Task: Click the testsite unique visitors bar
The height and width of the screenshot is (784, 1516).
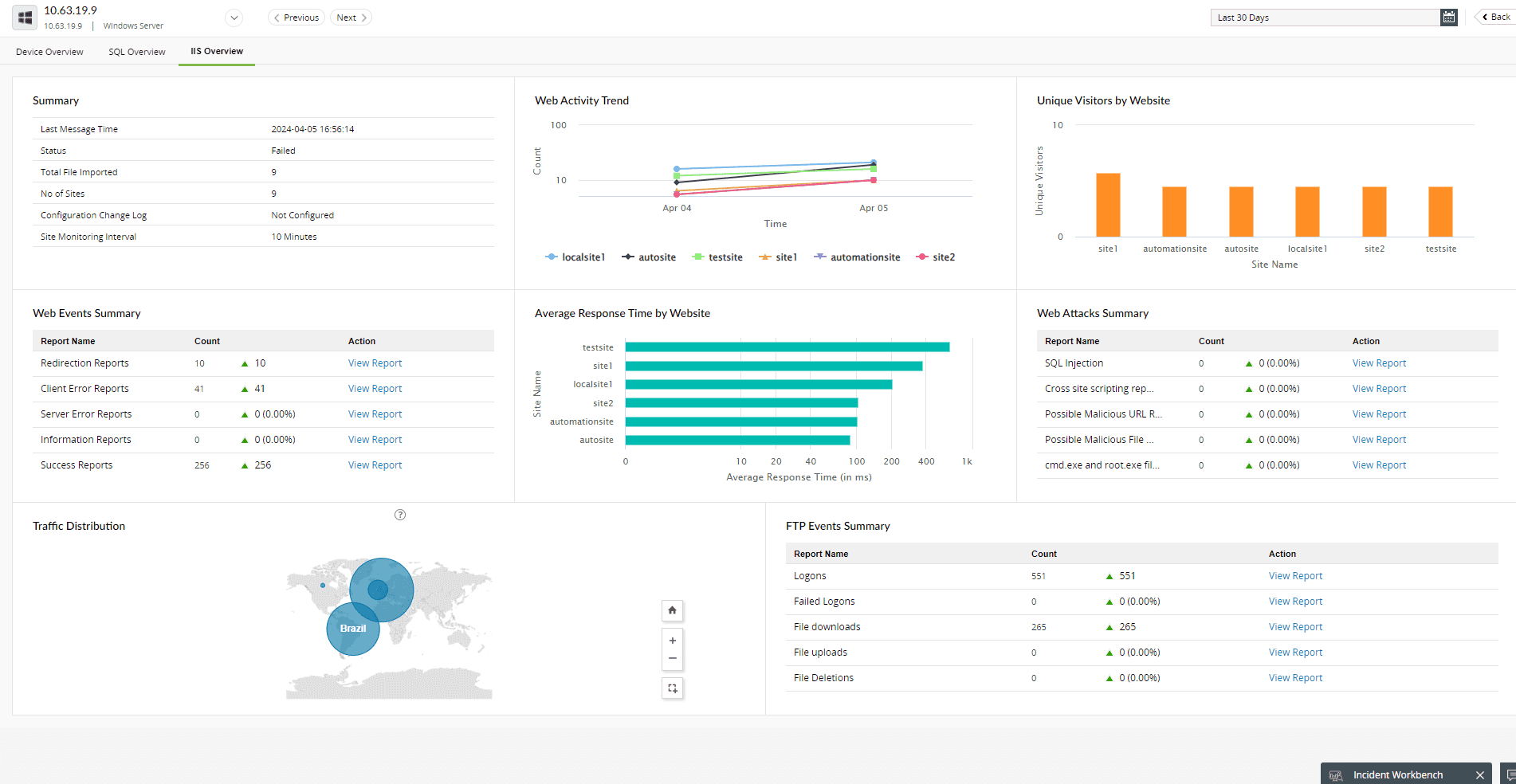Action: tap(1440, 212)
